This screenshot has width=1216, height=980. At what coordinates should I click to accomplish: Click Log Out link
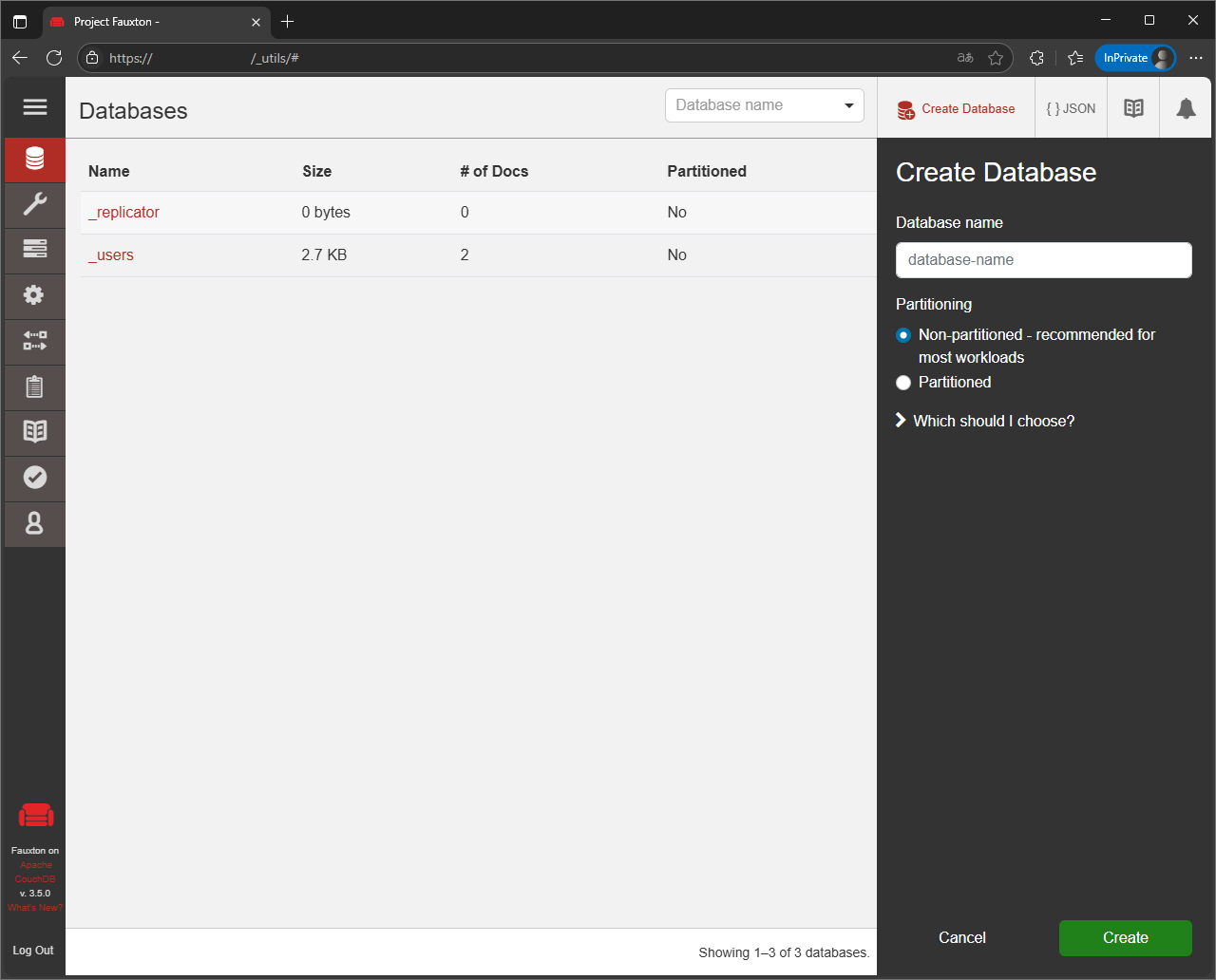tap(33, 950)
